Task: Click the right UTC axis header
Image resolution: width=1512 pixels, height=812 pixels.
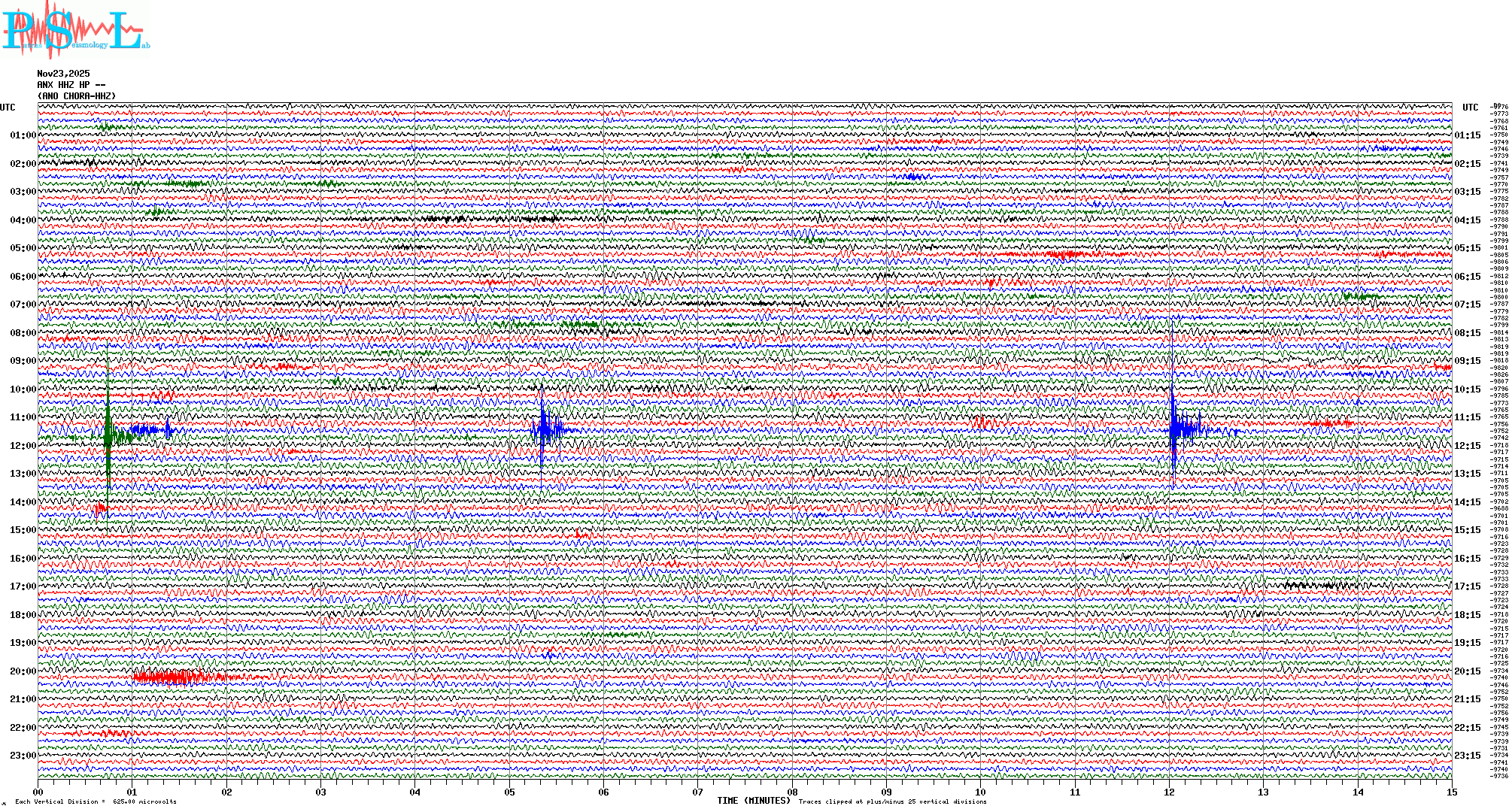Action: (x=1470, y=108)
